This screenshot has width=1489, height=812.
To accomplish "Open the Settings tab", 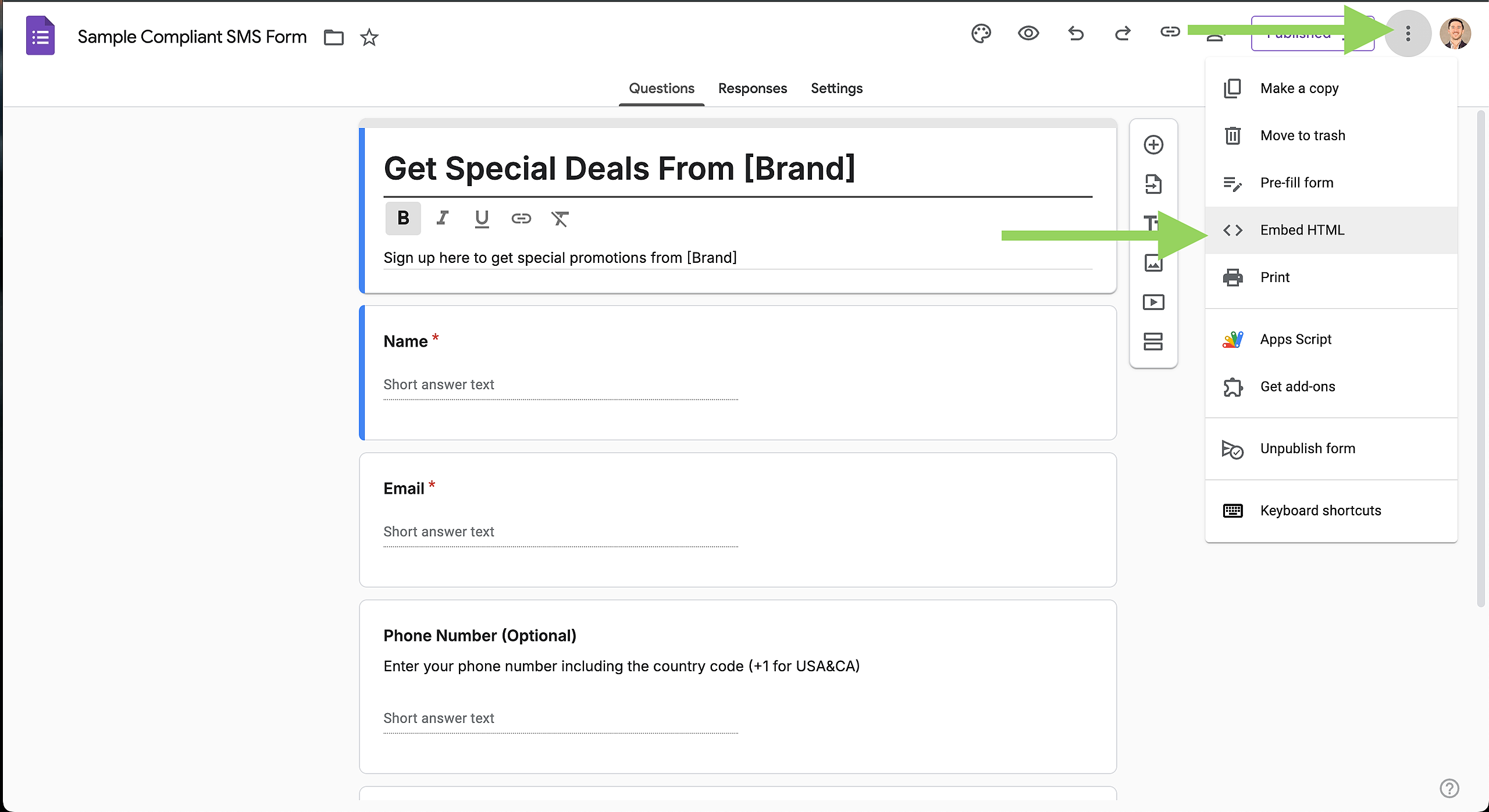I will [x=836, y=88].
